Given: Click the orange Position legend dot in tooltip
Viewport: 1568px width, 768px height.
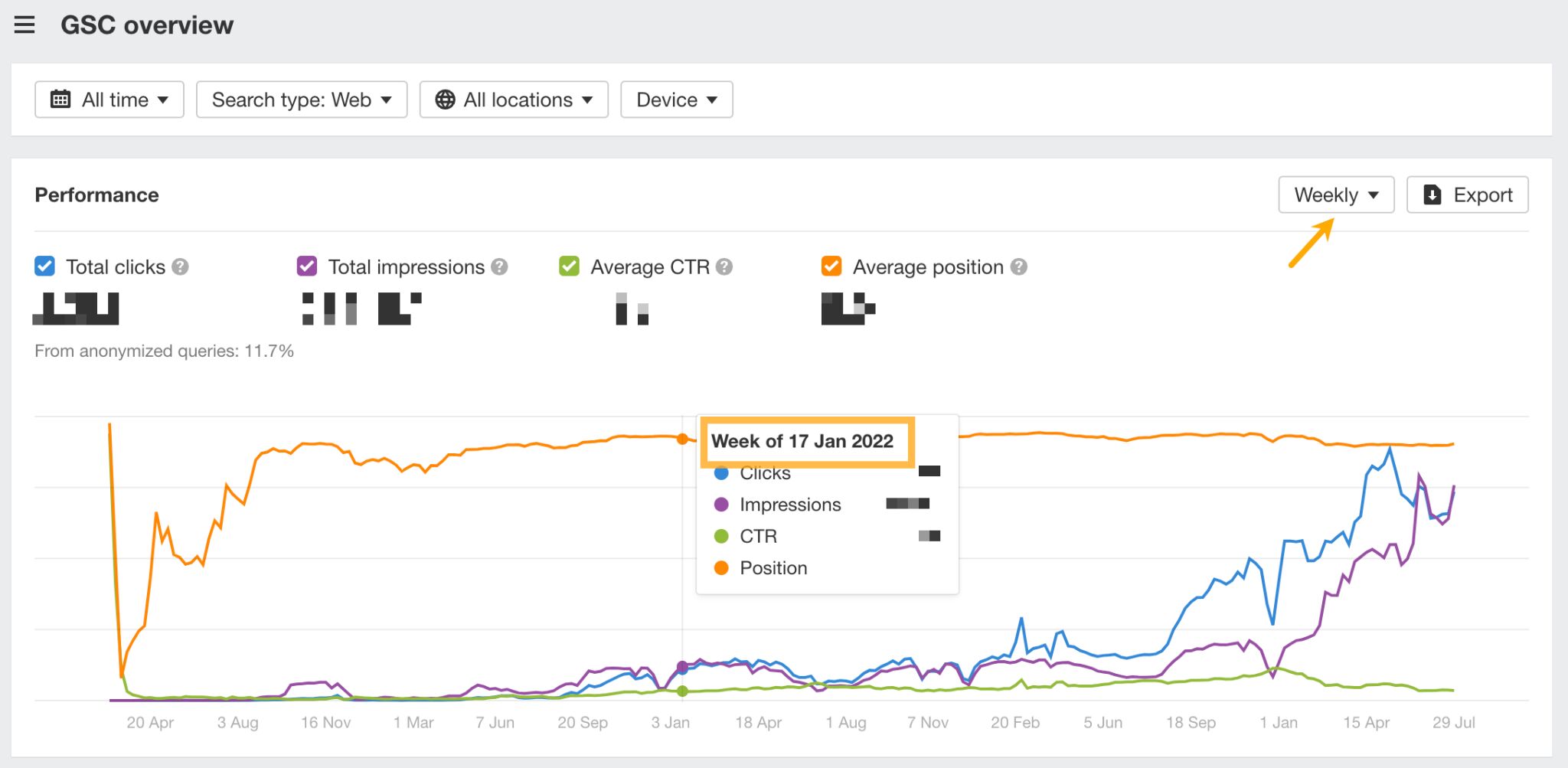Looking at the screenshot, I should (x=721, y=567).
